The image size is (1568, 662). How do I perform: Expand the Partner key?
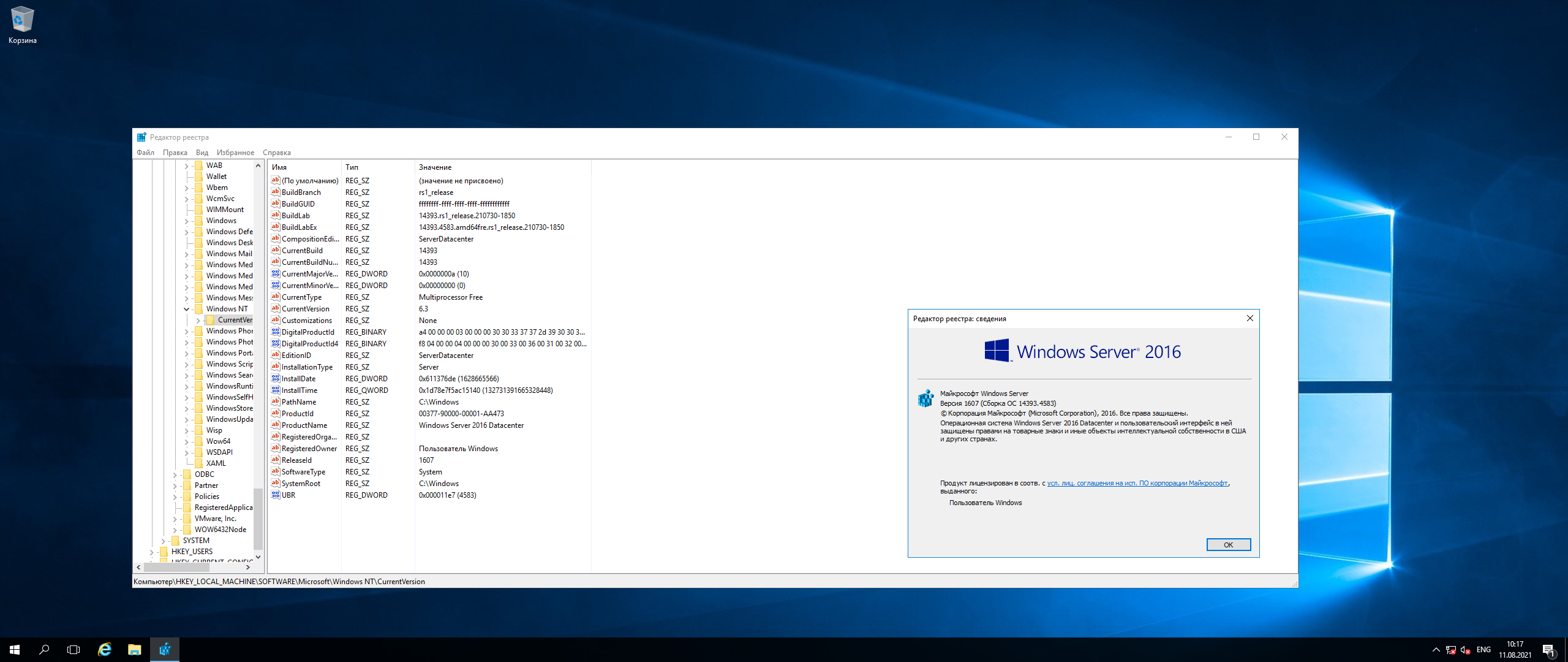[x=175, y=485]
